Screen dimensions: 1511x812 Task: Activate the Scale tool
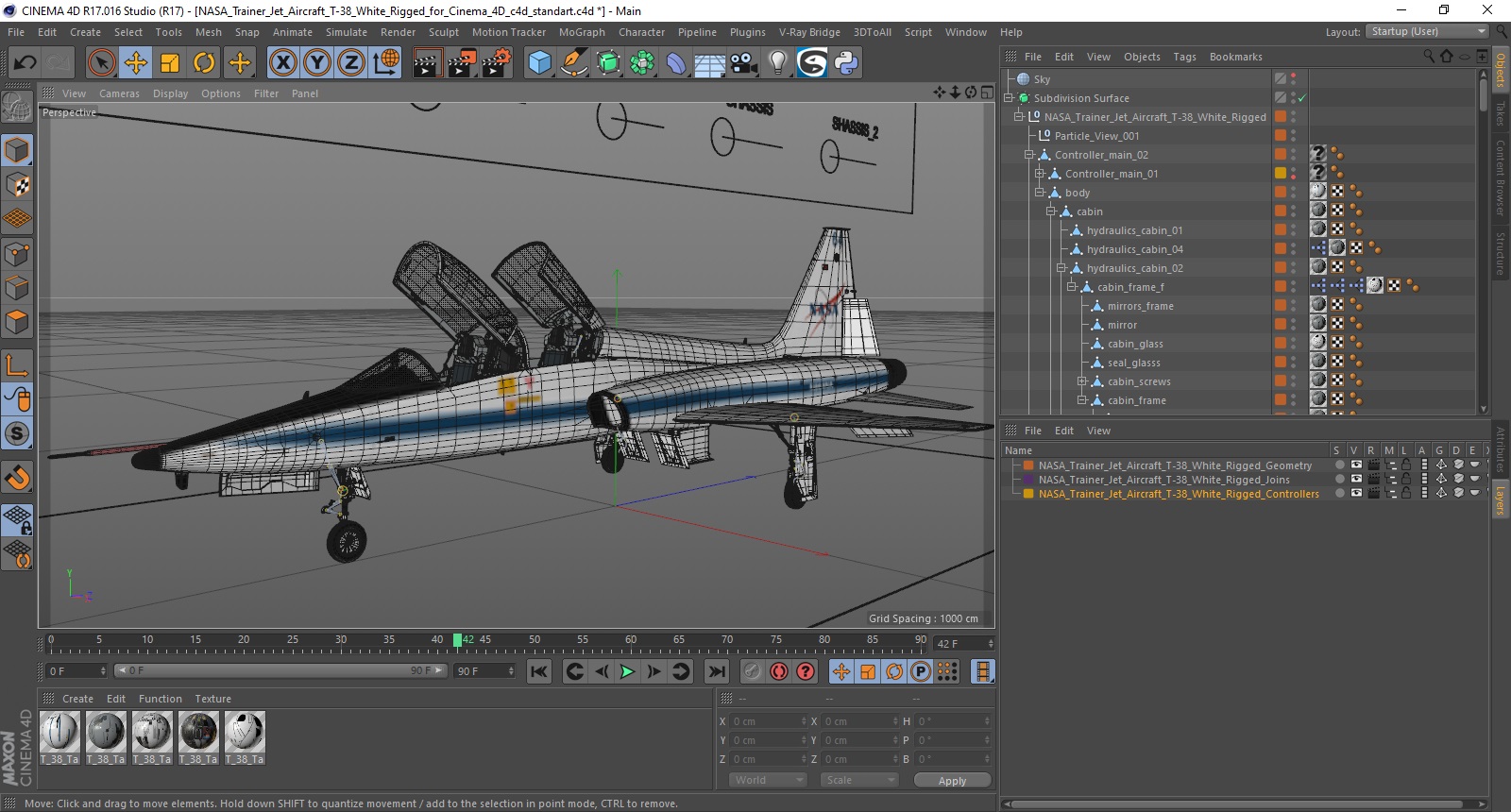(x=170, y=62)
